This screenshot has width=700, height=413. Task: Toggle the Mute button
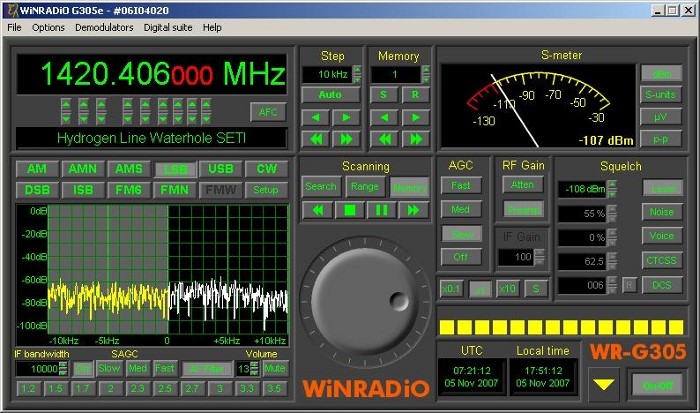(274, 368)
